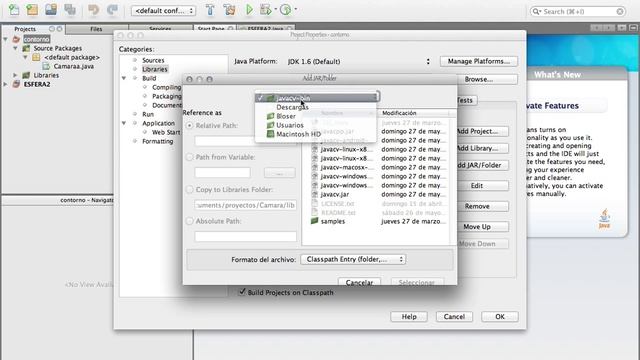Switch to the Files tab
640x360 pixels.
click(x=96, y=29)
